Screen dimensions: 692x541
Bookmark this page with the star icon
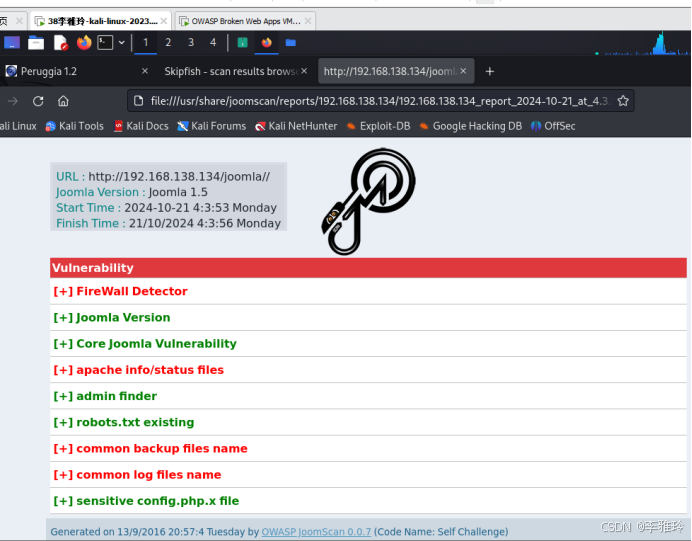(623, 101)
